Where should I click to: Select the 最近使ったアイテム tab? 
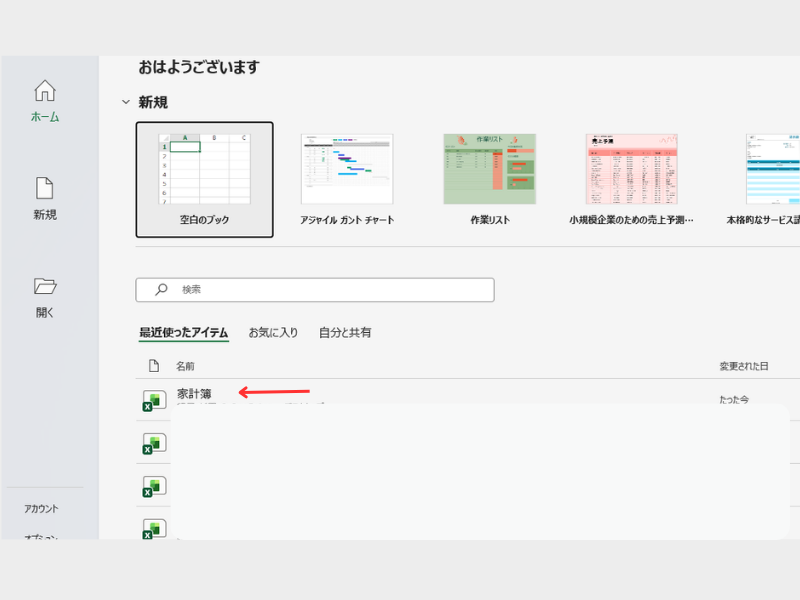(184, 332)
